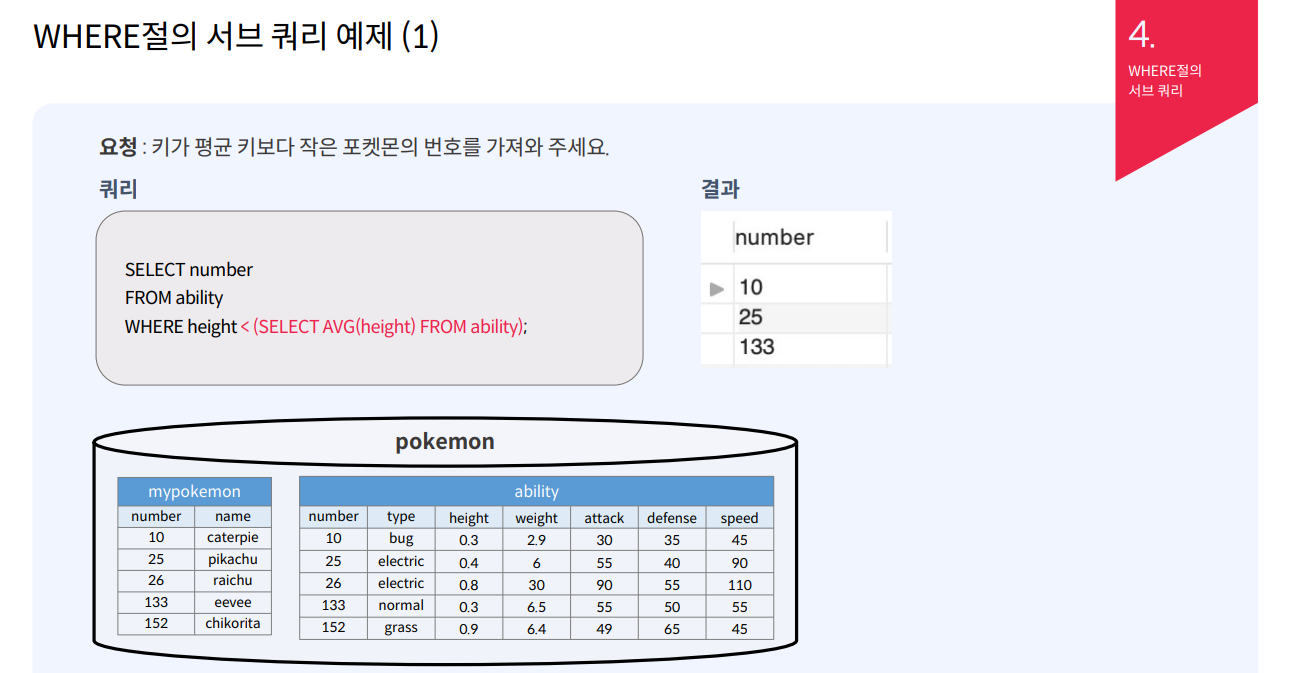Click the 'number' column header in mypokemon table

tap(156, 517)
